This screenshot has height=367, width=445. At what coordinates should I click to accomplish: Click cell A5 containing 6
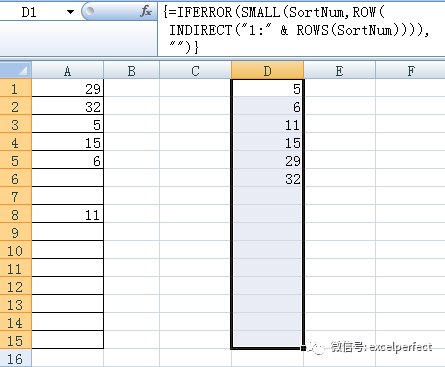click(68, 160)
